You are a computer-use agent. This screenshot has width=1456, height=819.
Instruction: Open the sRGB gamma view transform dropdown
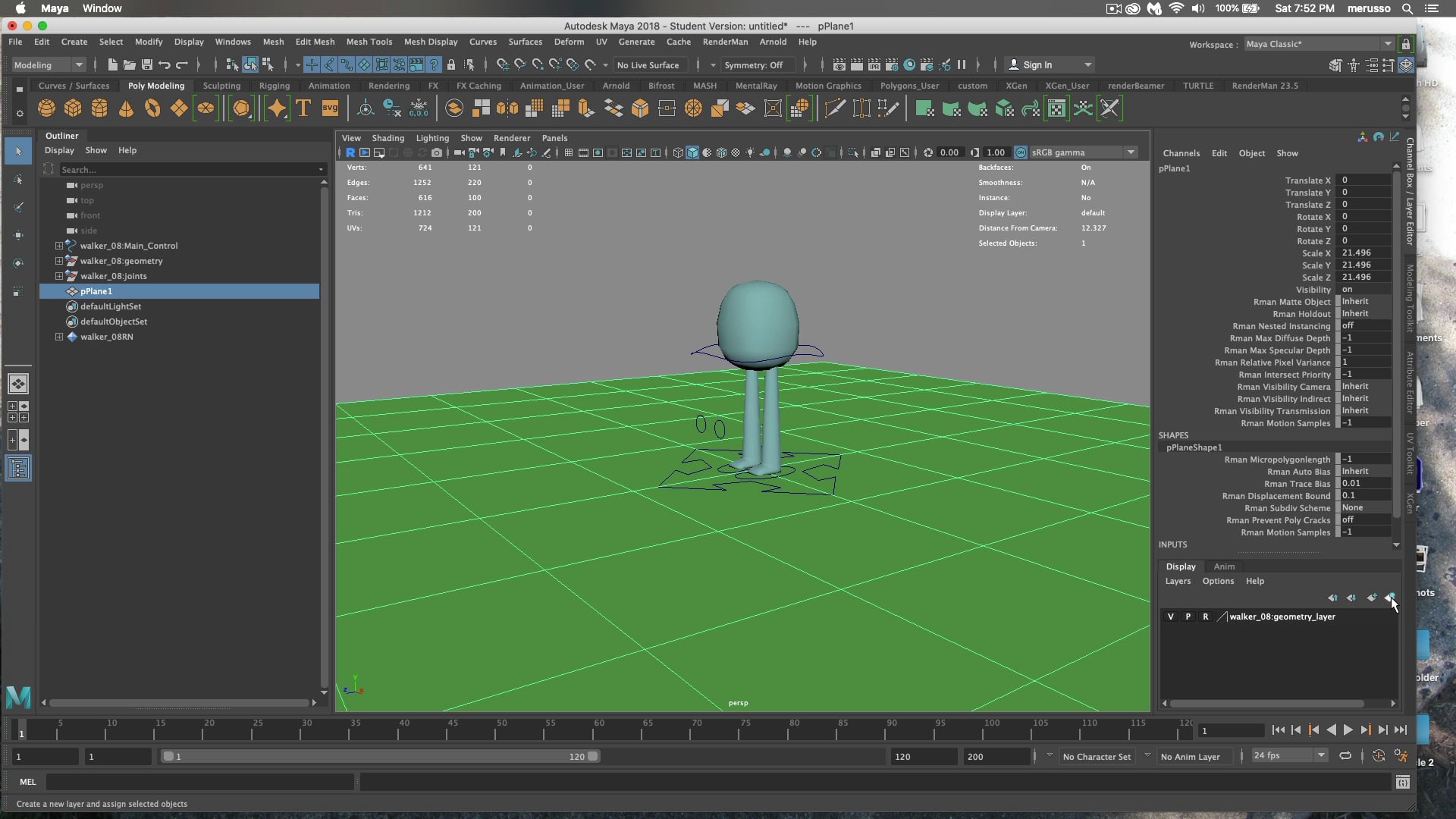coord(1131,152)
